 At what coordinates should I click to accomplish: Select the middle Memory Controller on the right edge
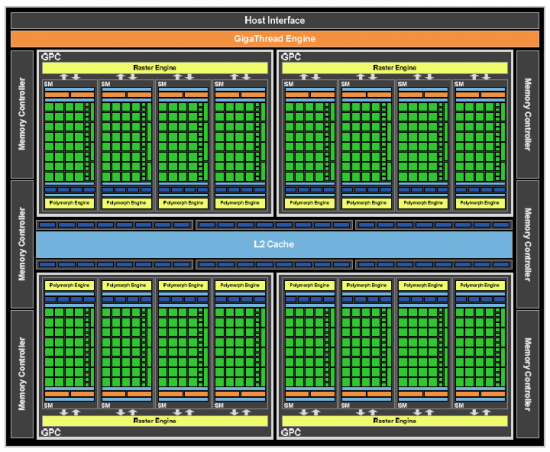[528, 244]
